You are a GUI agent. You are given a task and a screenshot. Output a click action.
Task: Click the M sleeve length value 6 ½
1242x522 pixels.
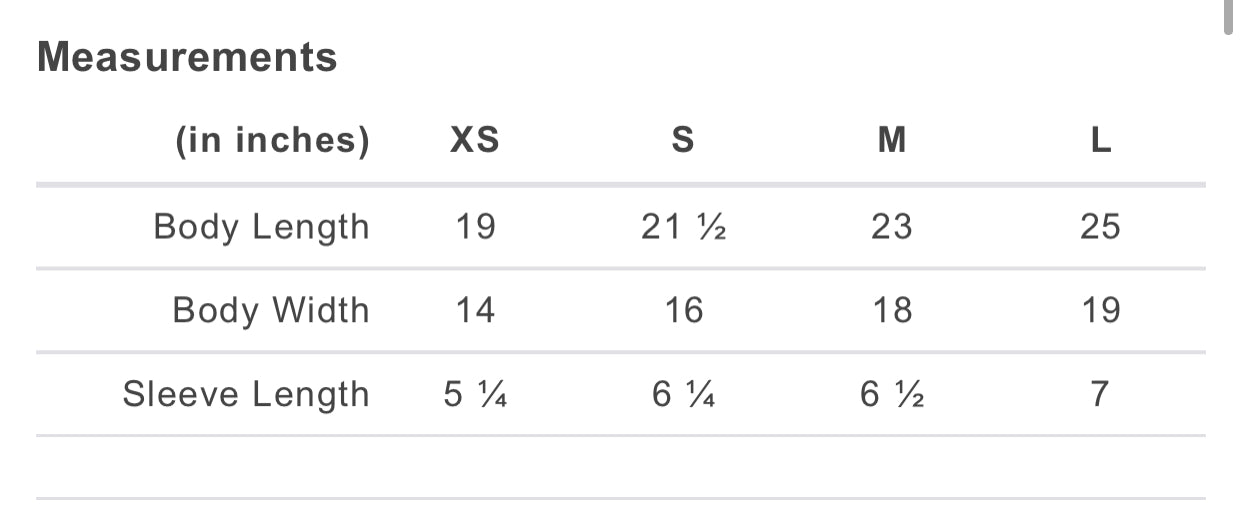coord(892,394)
